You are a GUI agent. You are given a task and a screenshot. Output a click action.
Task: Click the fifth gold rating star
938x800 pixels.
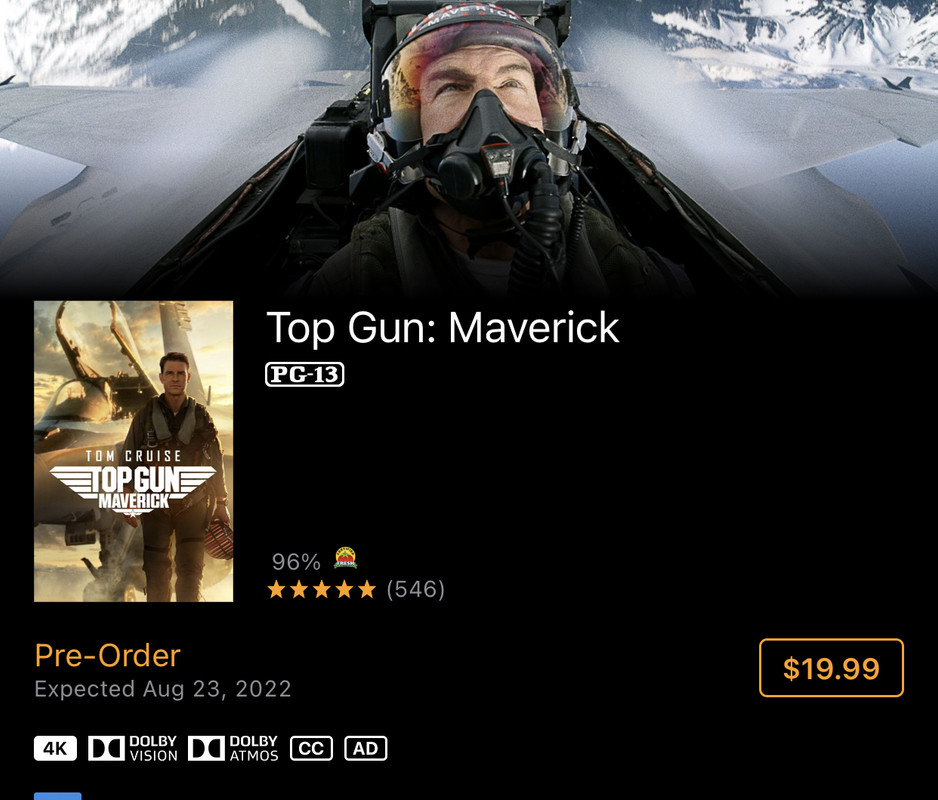(x=367, y=589)
